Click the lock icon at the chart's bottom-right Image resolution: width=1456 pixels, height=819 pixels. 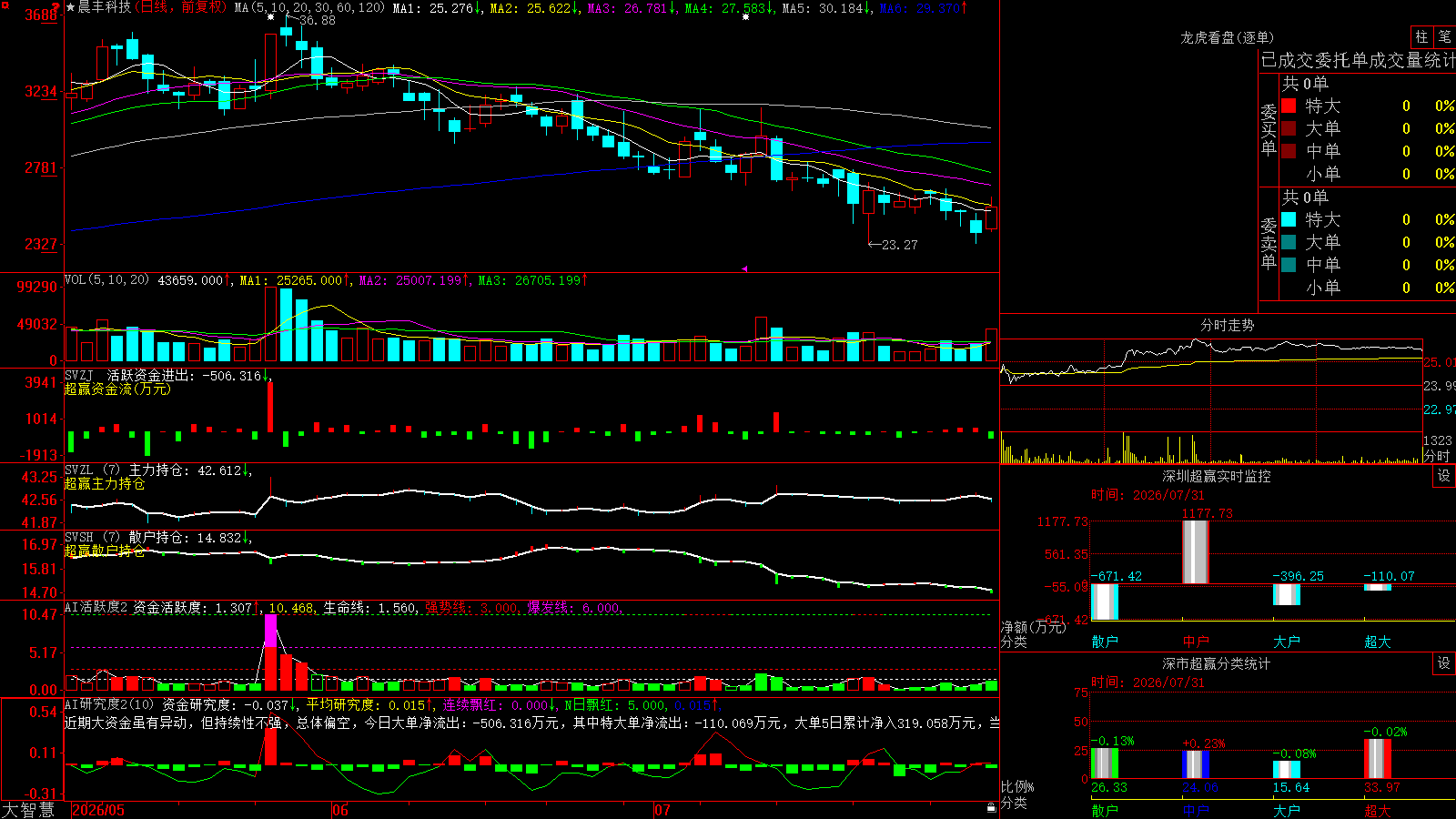click(992, 807)
